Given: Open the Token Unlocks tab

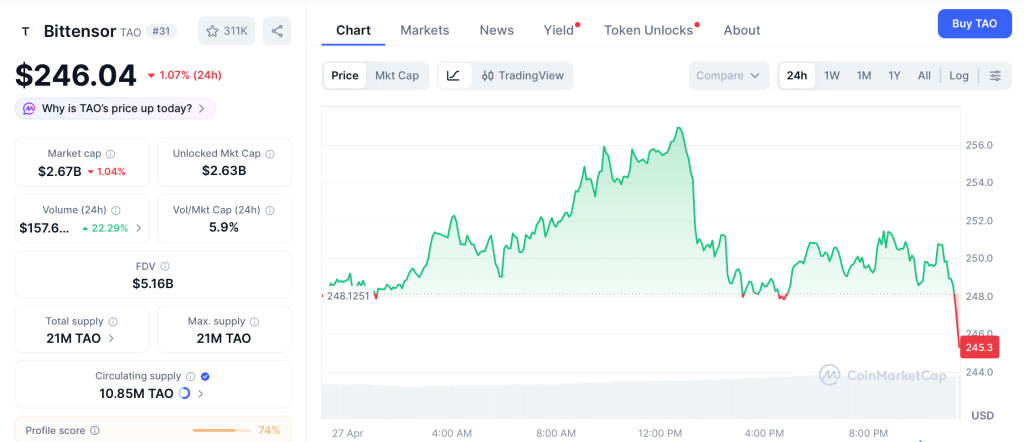Looking at the screenshot, I should click(648, 30).
